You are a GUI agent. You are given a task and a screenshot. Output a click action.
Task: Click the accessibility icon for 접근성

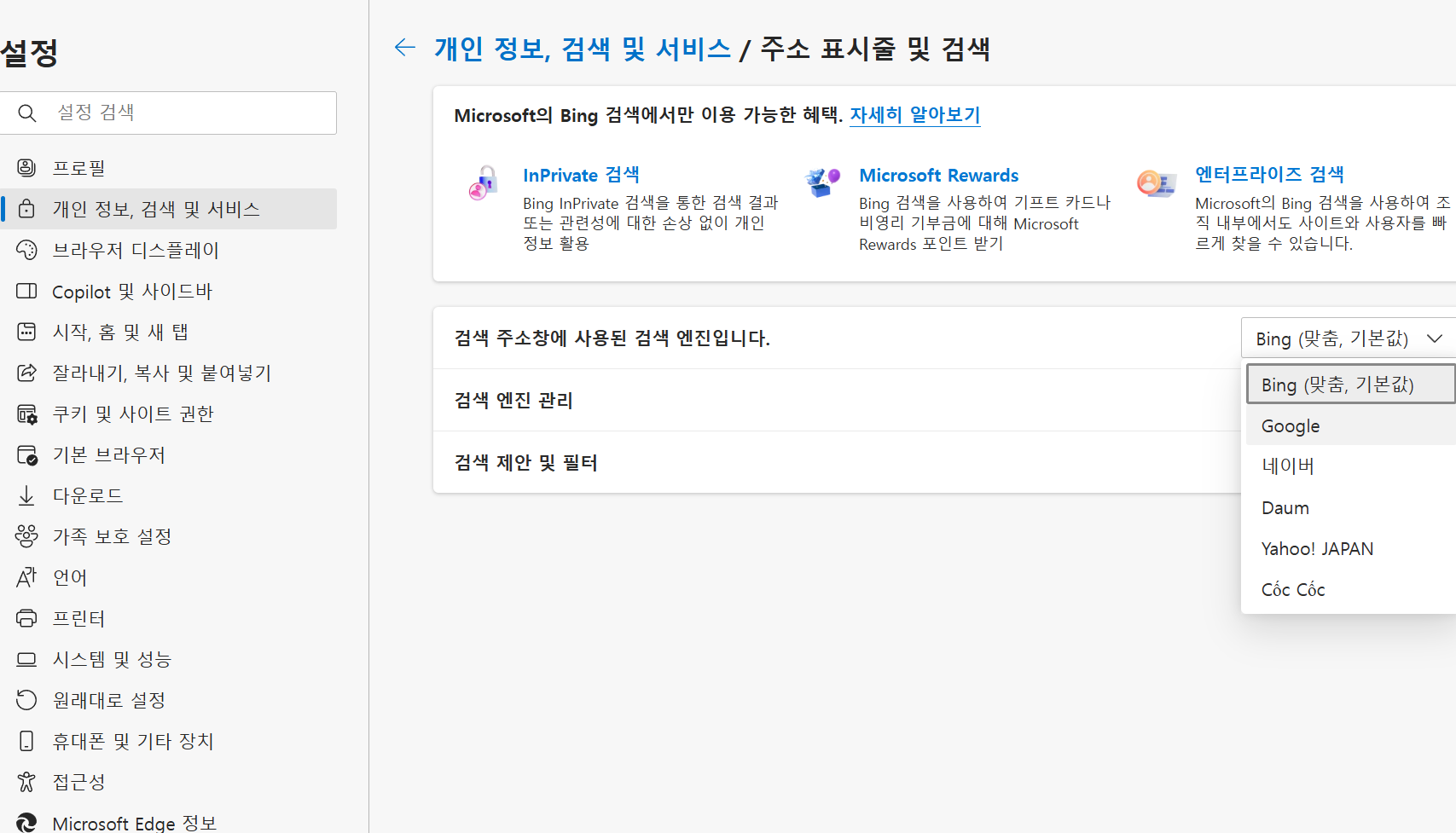click(x=26, y=782)
